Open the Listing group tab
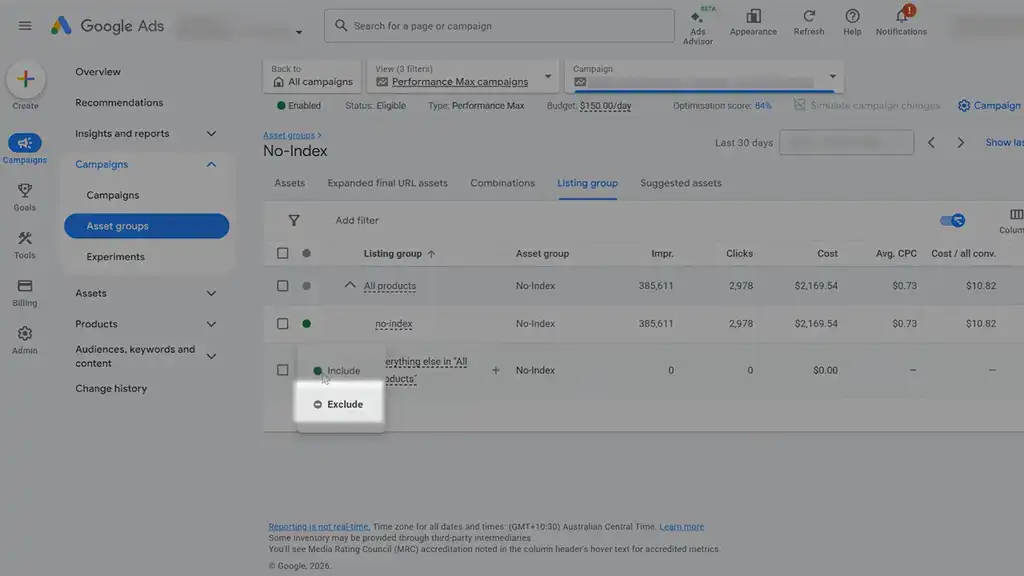This screenshot has height=576, width=1024. [587, 184]
